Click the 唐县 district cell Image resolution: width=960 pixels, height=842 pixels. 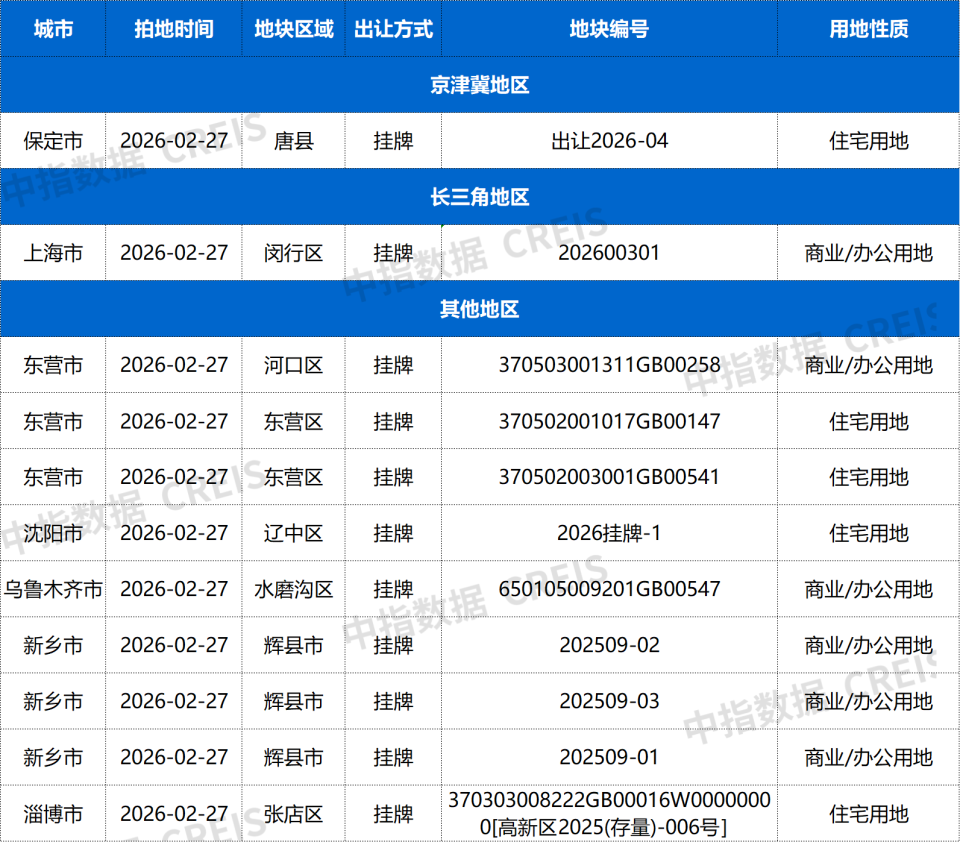[293, 141]
